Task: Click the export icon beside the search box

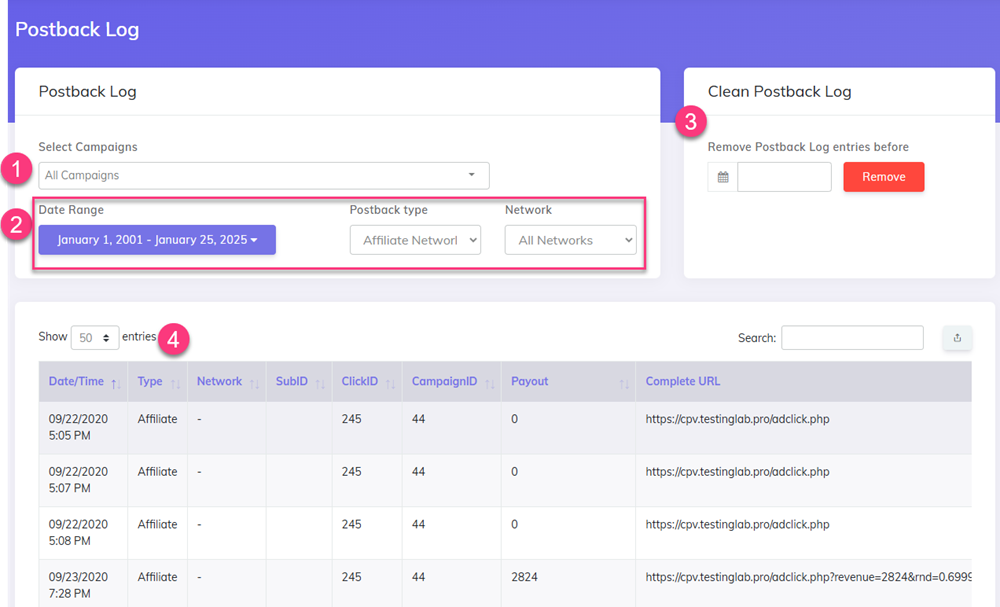Action: tap(957, 337)
